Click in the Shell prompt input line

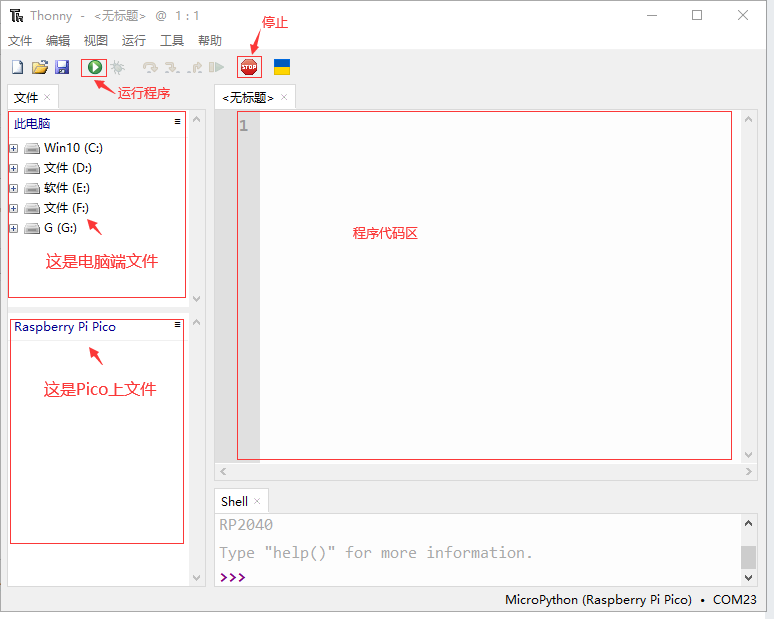[x=480, y=577]
